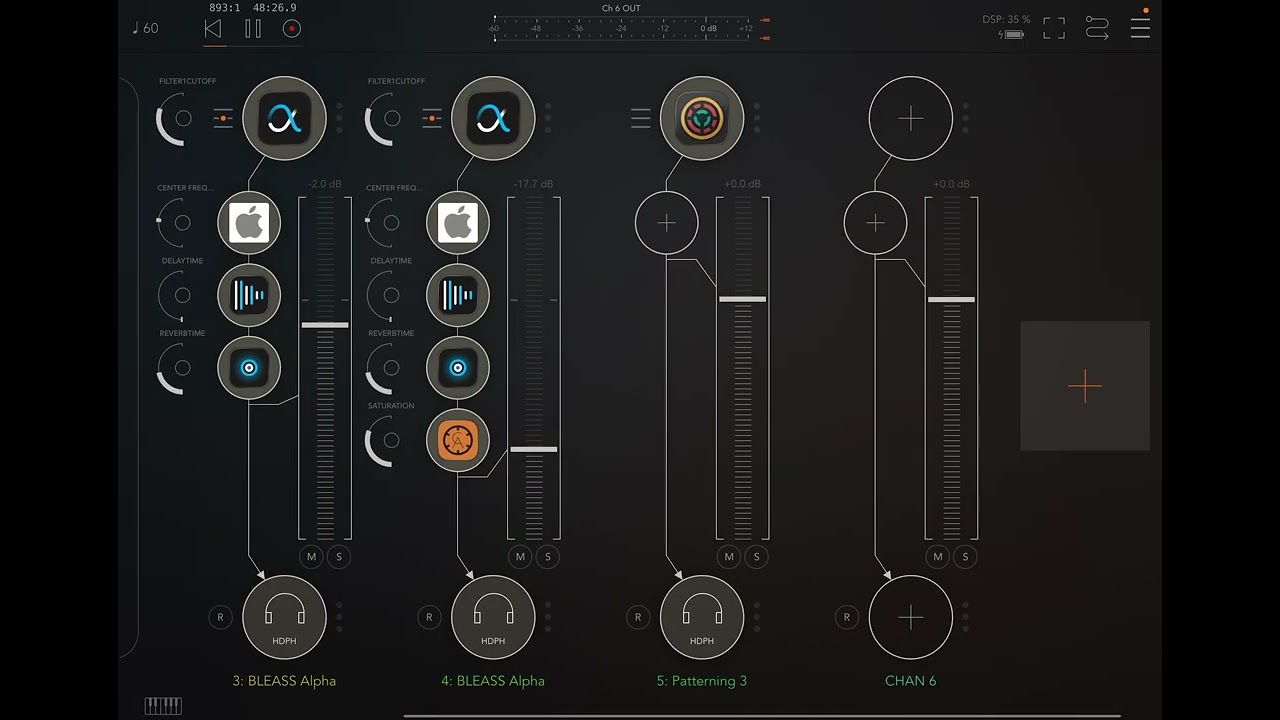This screenshot has width=1280, height=720.
Task: Add an output for CHAN 6
Action: click(x=911, y=618)
